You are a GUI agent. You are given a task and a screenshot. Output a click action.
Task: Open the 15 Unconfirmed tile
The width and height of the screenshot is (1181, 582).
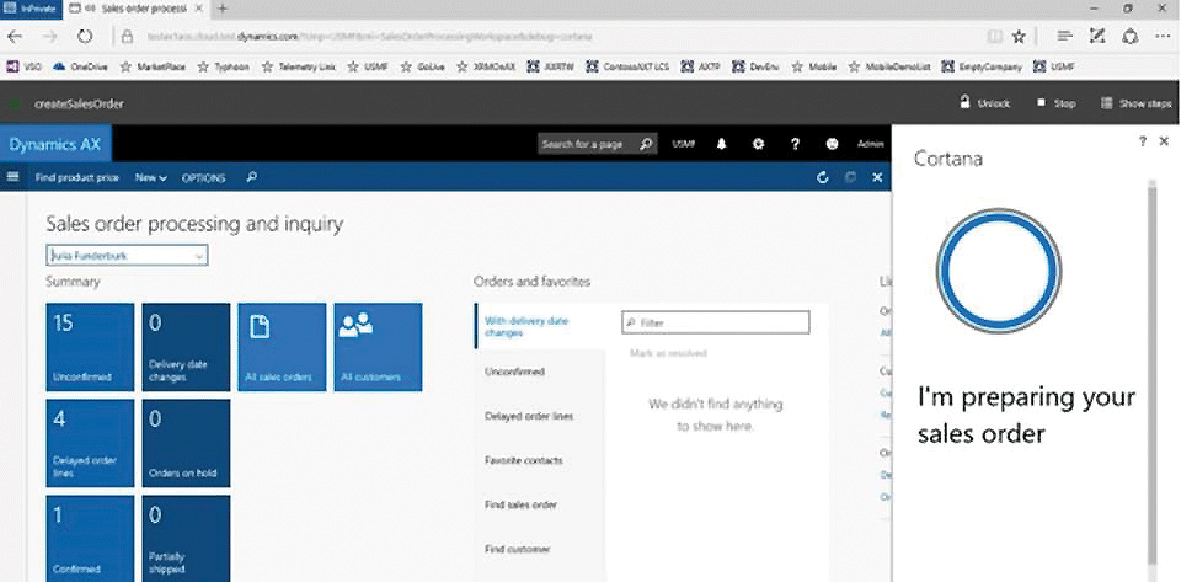(x=90, y=347)
